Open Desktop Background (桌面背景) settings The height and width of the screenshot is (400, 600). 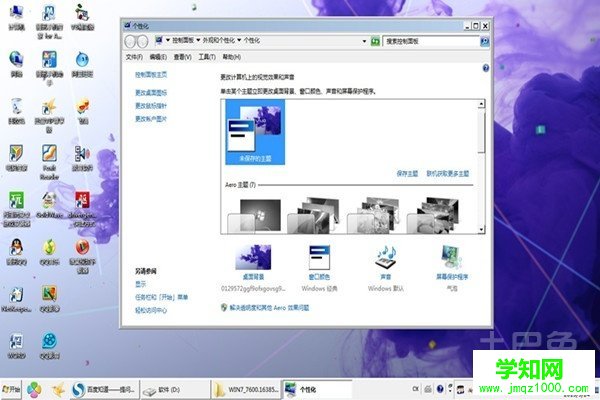coord(253,263)
